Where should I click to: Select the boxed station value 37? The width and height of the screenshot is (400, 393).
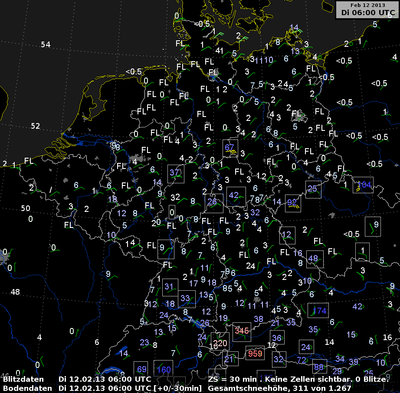click(176, 174)
